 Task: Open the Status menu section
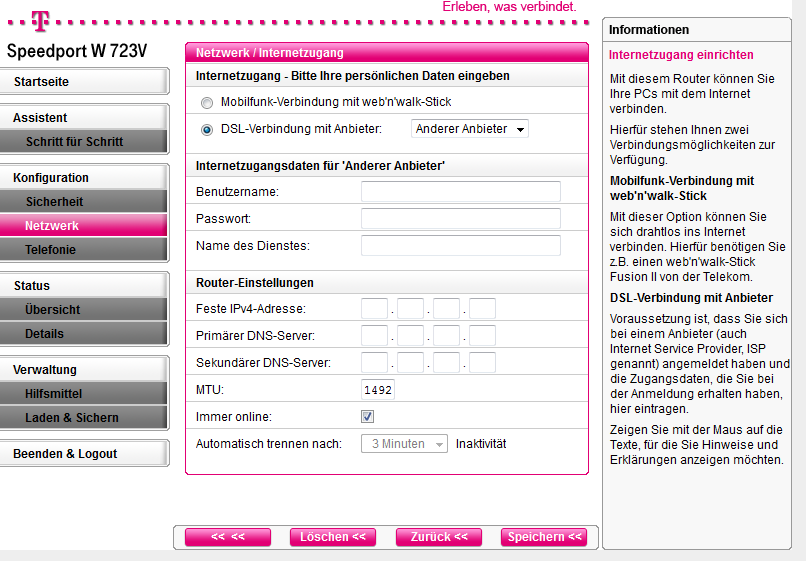coord(83,285)
